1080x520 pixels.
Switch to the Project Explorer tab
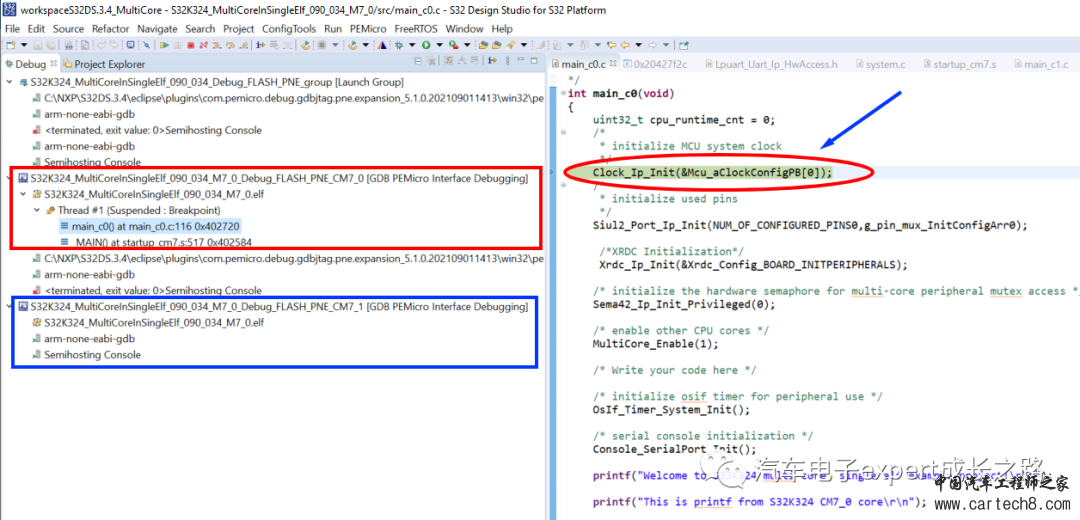coord(104,64)
